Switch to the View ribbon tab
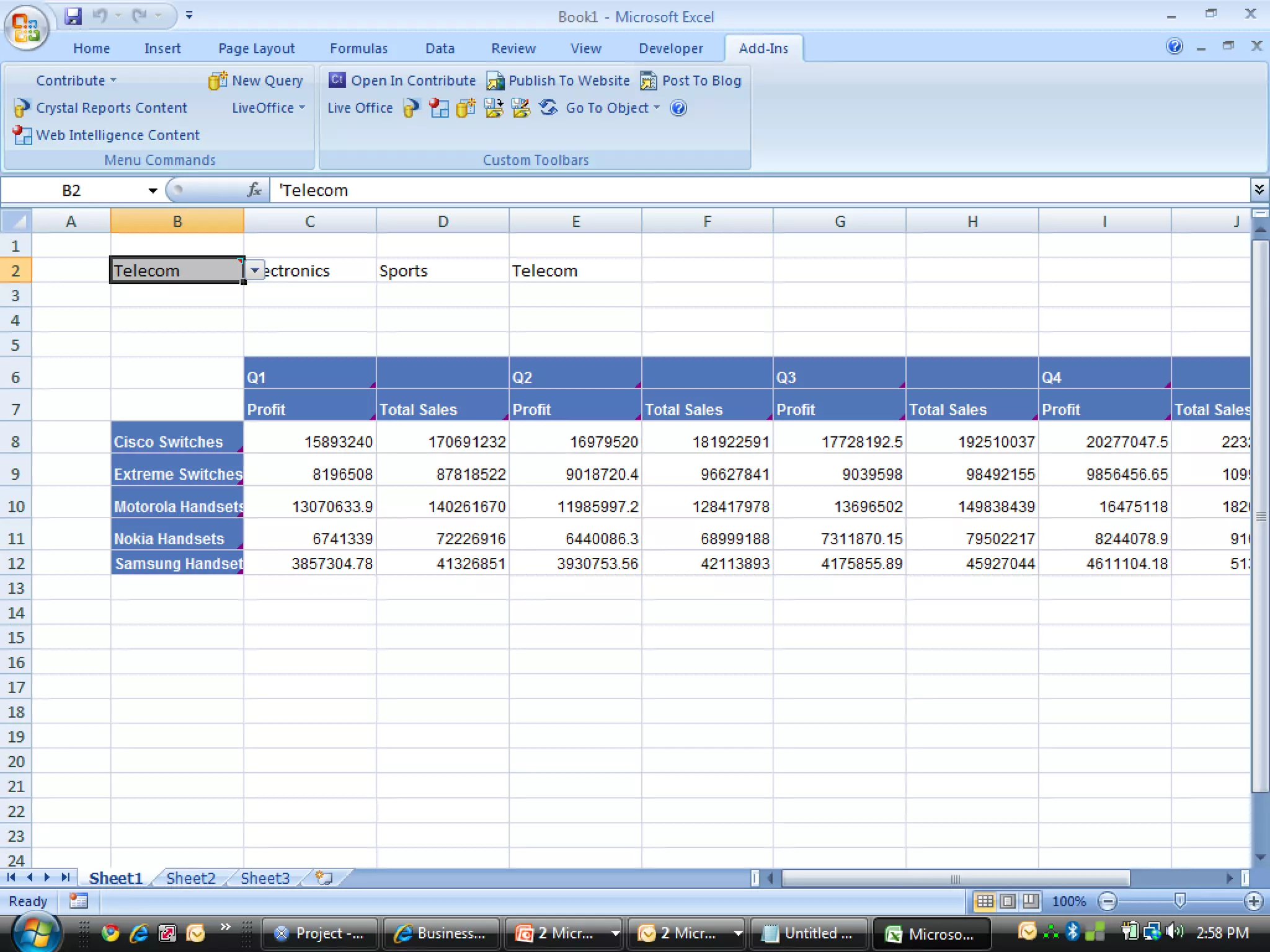 (585, 48)
